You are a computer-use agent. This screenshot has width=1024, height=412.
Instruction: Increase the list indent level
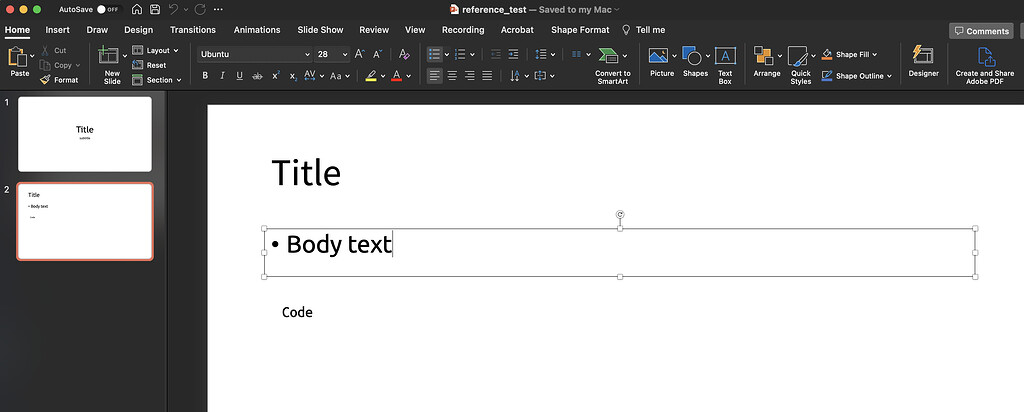click(513, 54)
